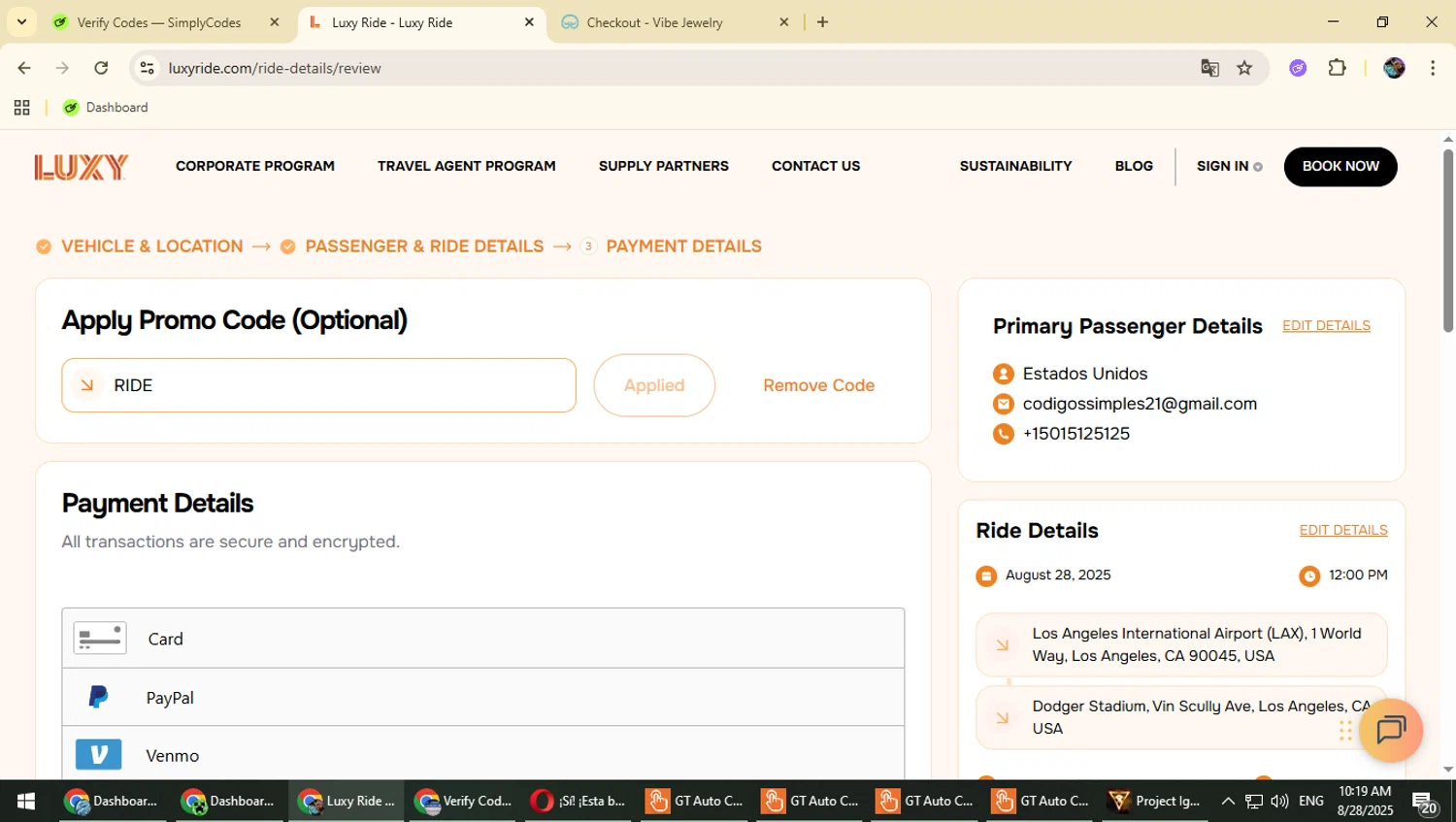Reload the current page
The width and height of the screenshot is (1456, 822).
101,68
